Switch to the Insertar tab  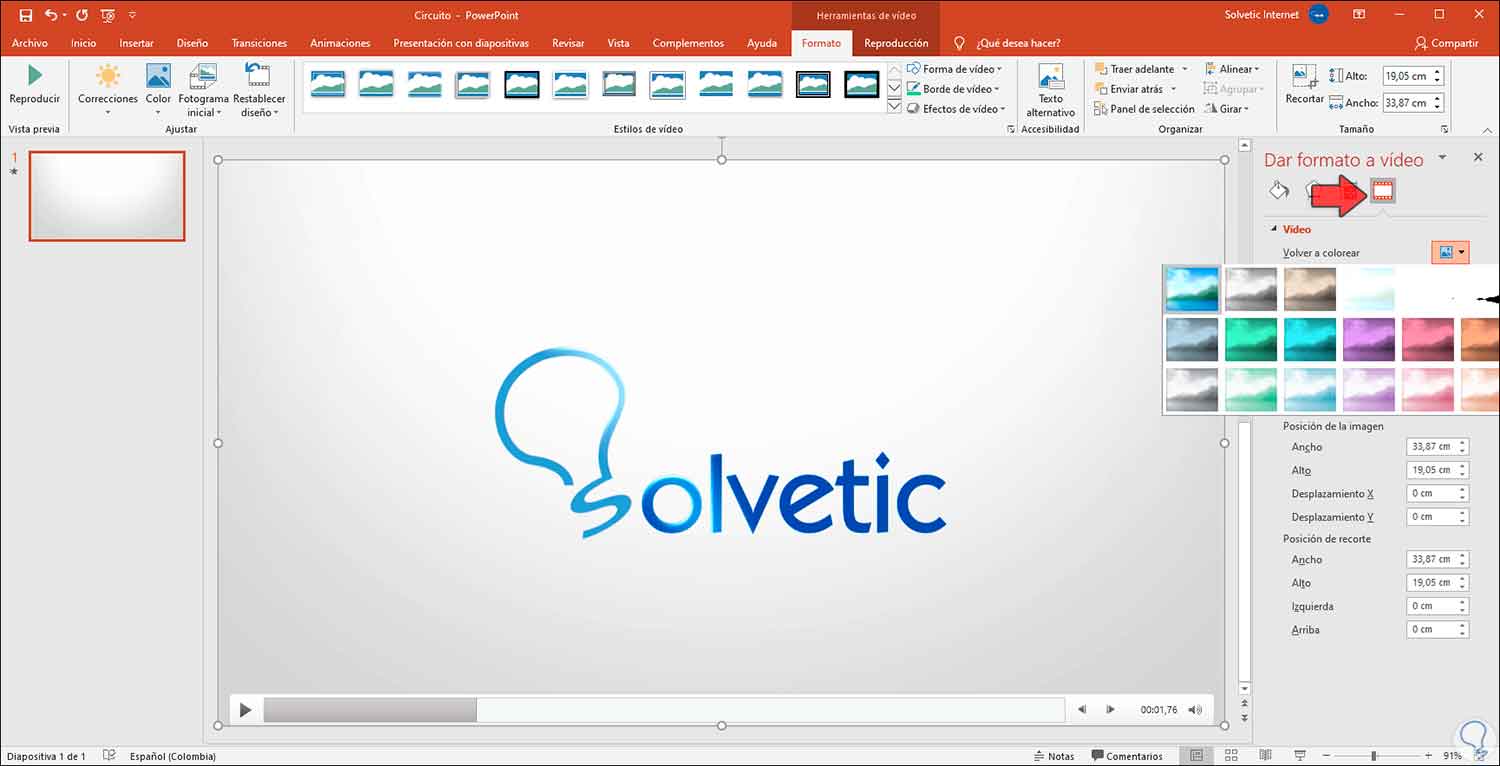click(x=136, y=43)
